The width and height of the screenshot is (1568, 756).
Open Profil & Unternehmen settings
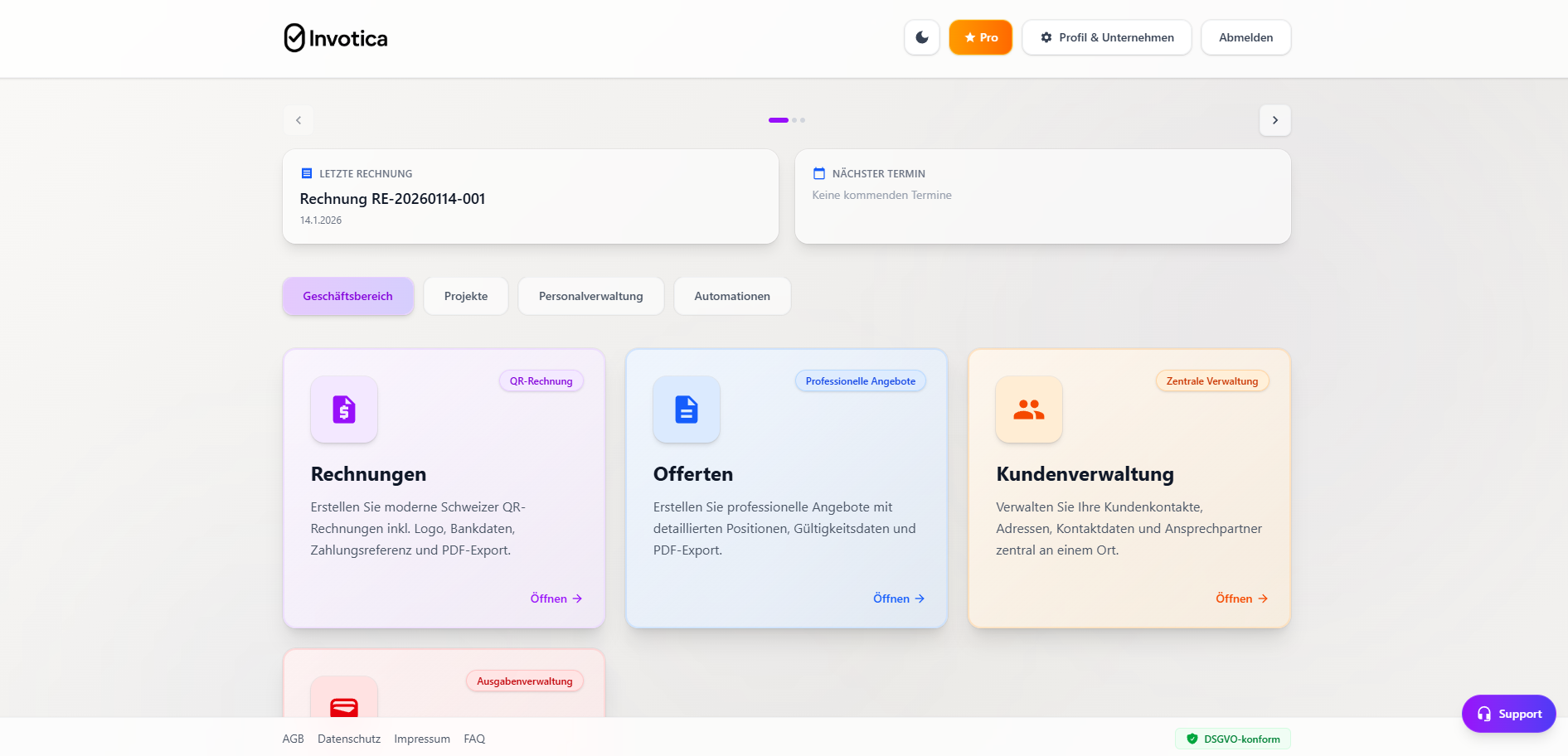point(1106,37)
